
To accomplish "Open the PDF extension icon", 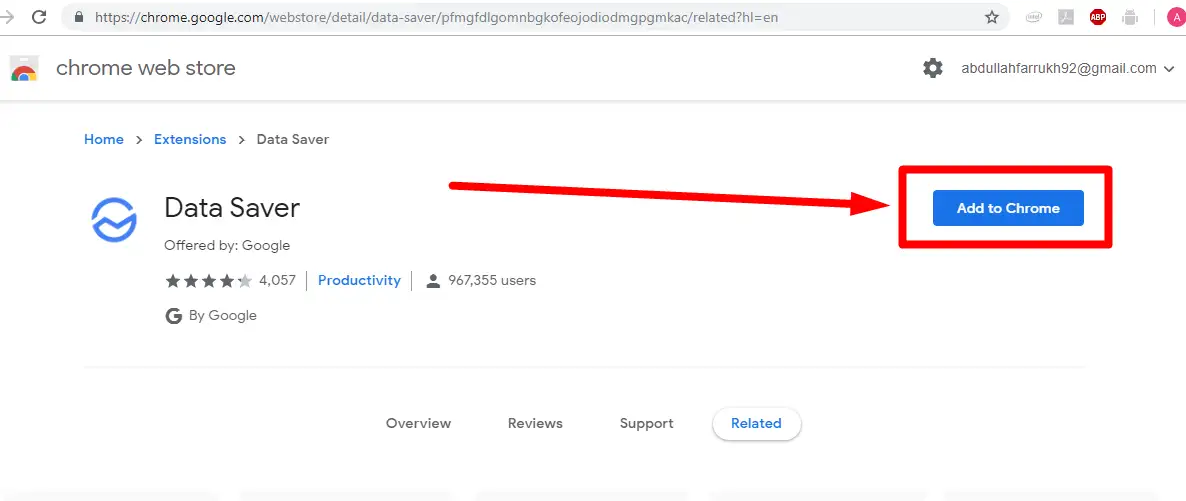I will 1066,17.
